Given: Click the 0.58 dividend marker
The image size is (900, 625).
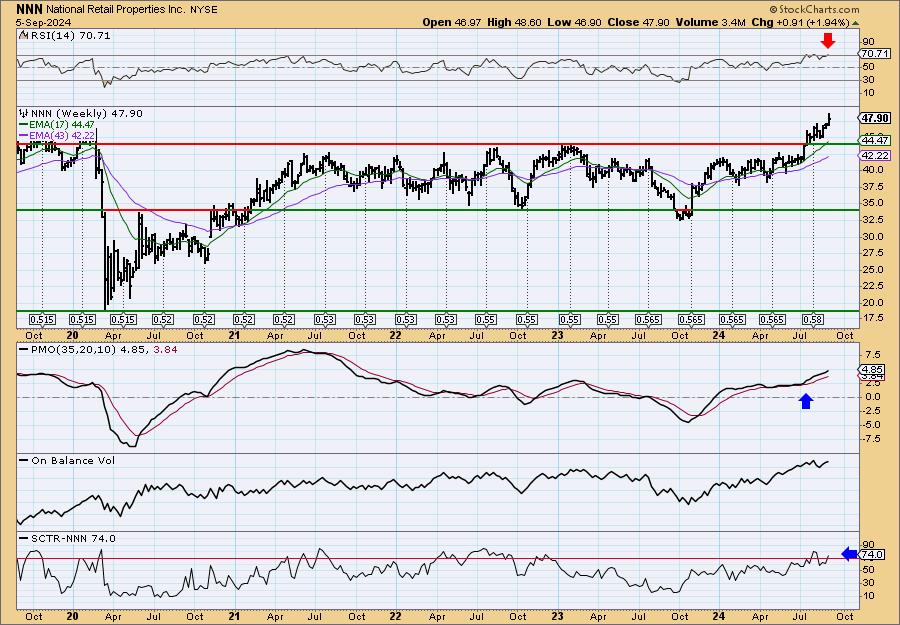Looking at the screenshot, I should pos(813,320).
